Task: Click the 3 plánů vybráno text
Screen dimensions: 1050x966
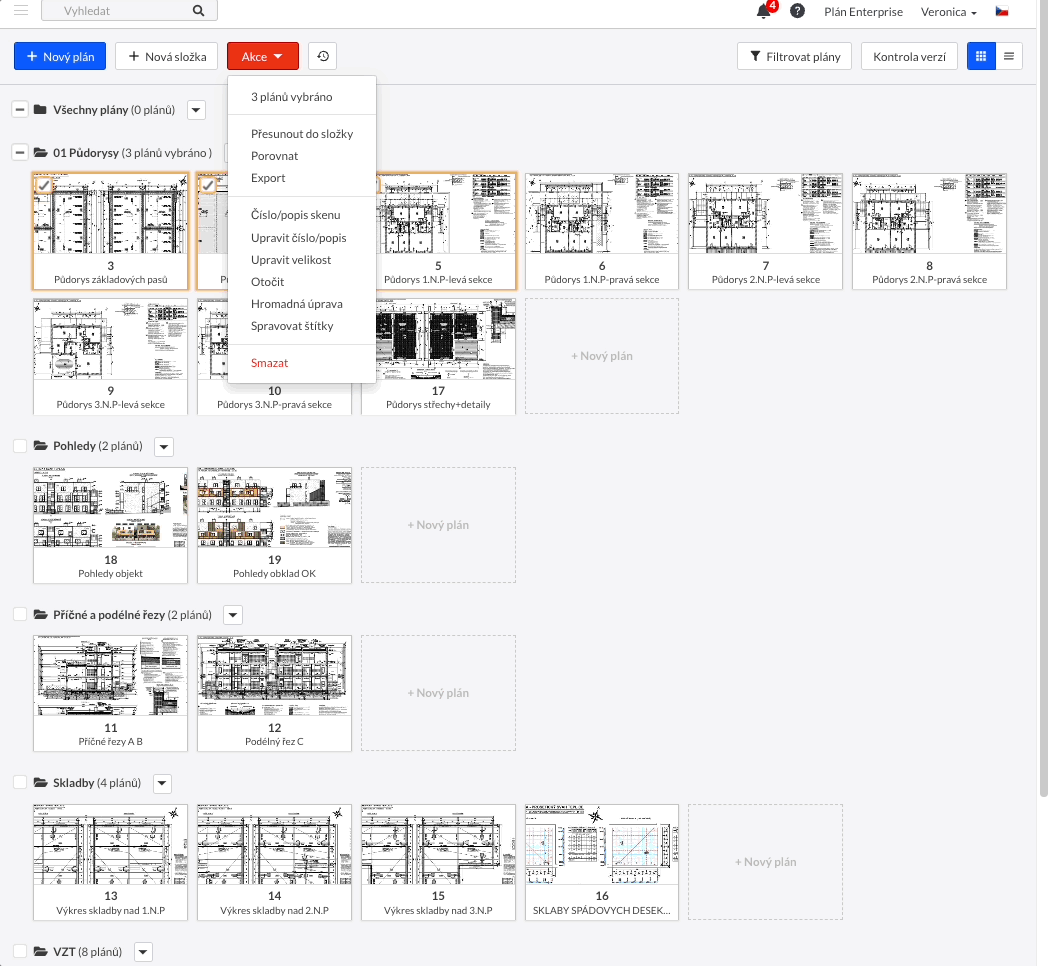Action: pyautogui.click(x=291, y=97)
